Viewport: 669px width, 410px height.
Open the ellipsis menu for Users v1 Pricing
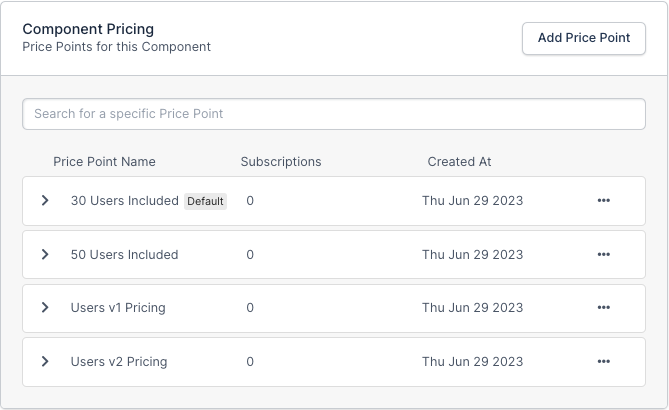pos(603,308)
